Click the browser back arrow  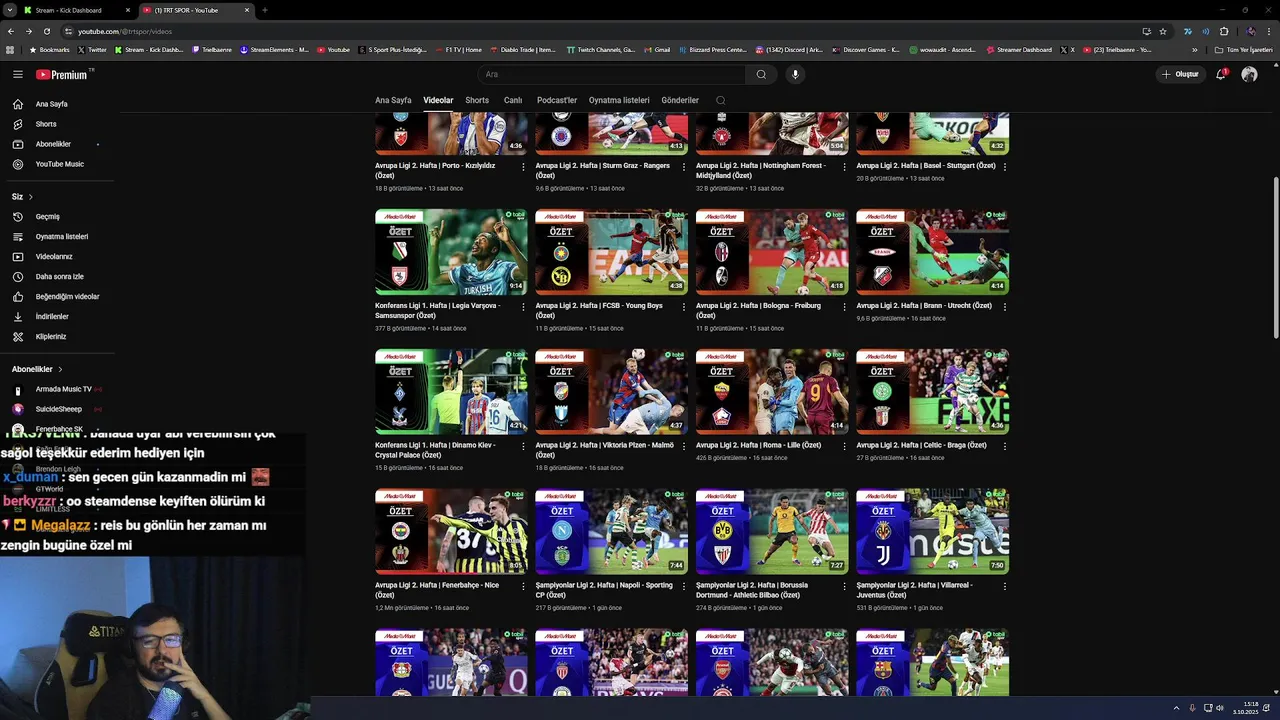(10, 31)
